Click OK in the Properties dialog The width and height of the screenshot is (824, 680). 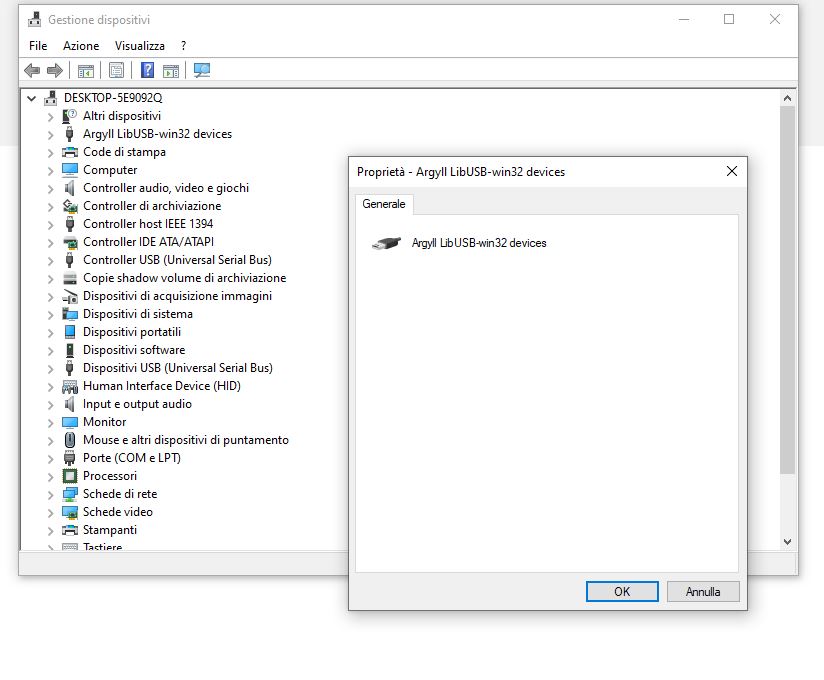pyautogui.click(x=622, y=591)
